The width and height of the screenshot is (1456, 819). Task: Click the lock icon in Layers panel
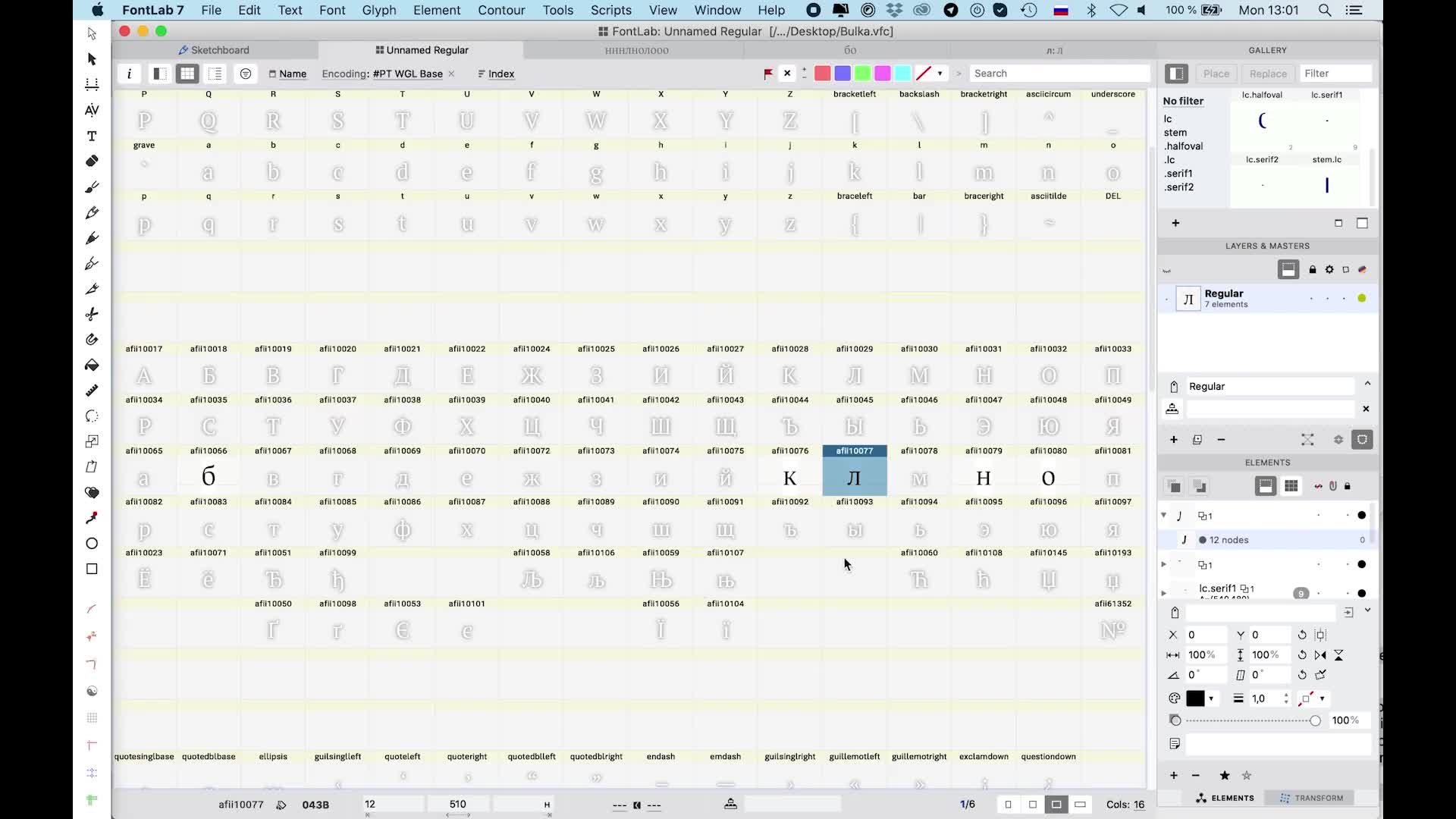[1313, 269]
